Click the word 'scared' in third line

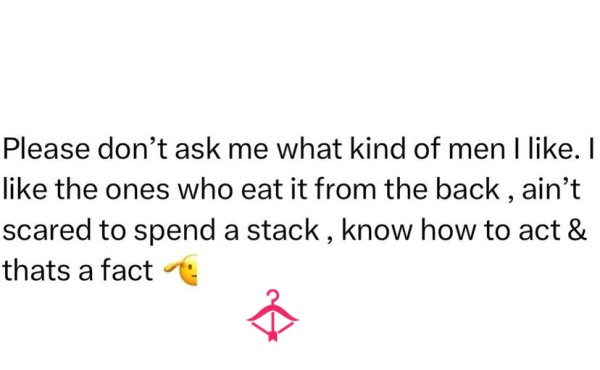click(47, 230)
